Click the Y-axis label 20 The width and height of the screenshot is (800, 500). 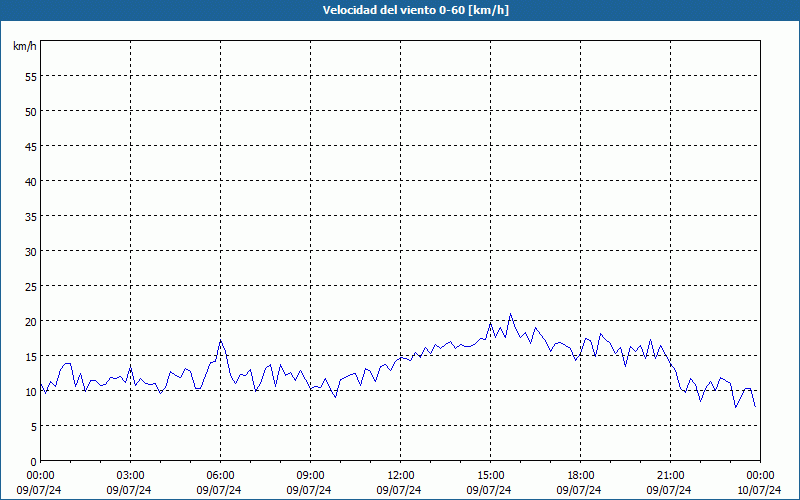pos(31,322)
